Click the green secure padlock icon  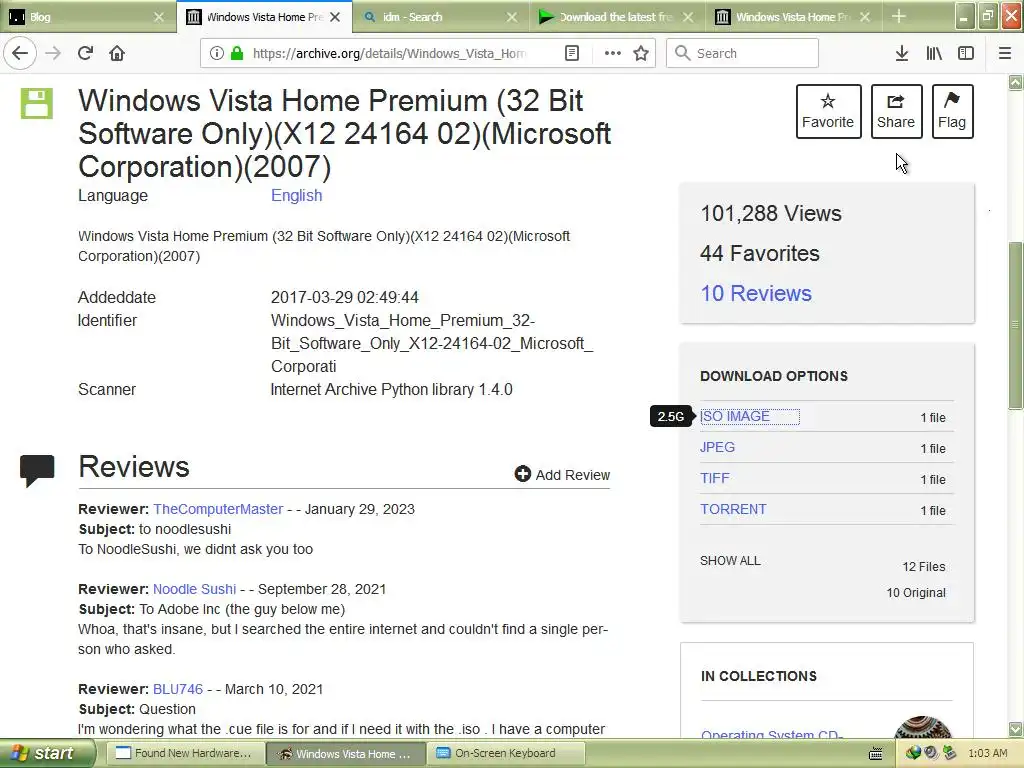click(x=237, y=53)
